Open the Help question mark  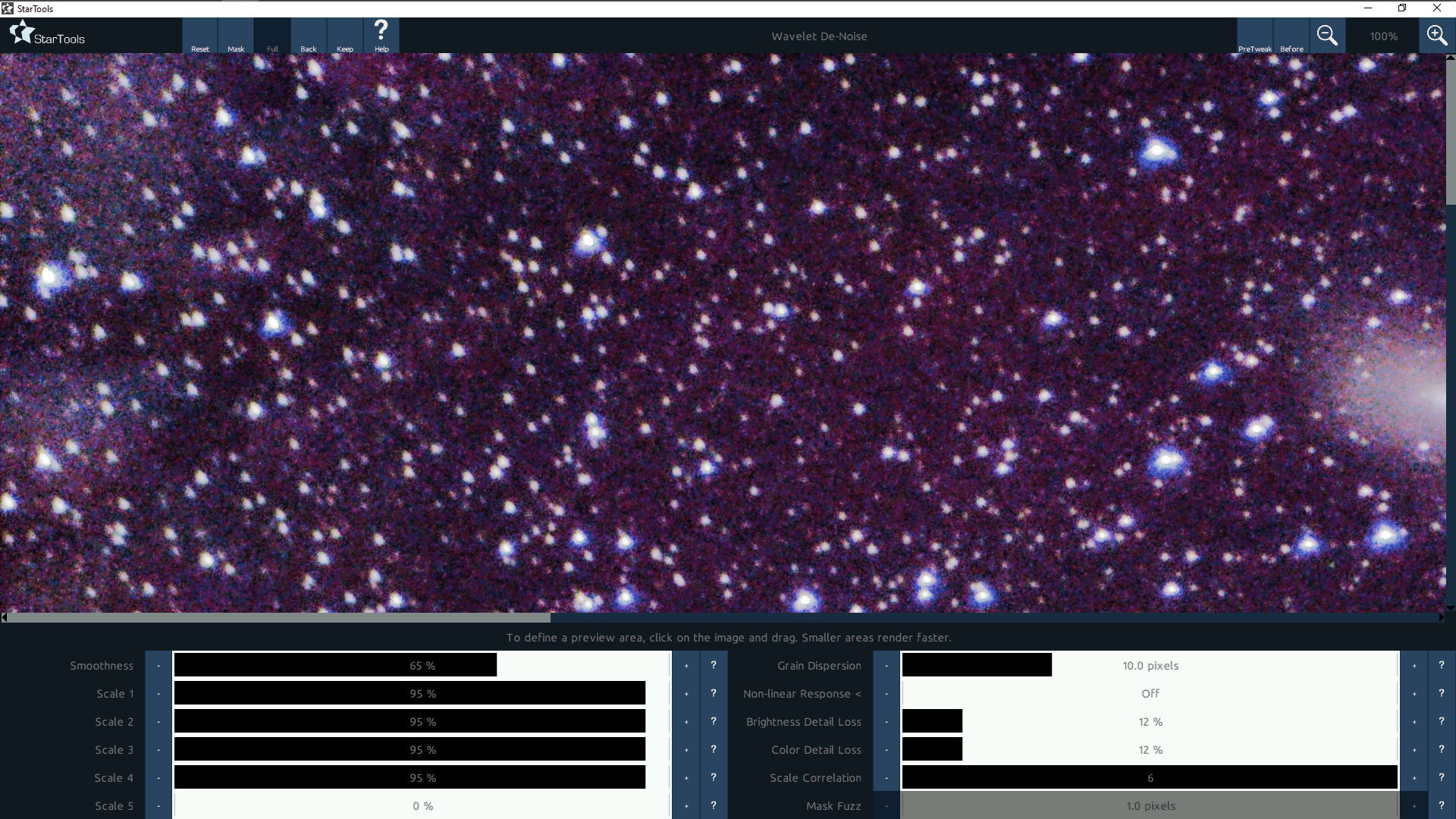click(381, 35)
